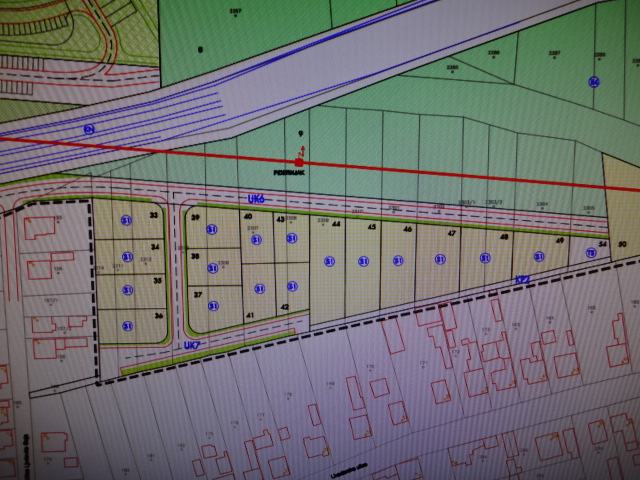Click the blue circle marker in the upper-right green parcel
The image size is (640, 480).
tap(594, 82)
